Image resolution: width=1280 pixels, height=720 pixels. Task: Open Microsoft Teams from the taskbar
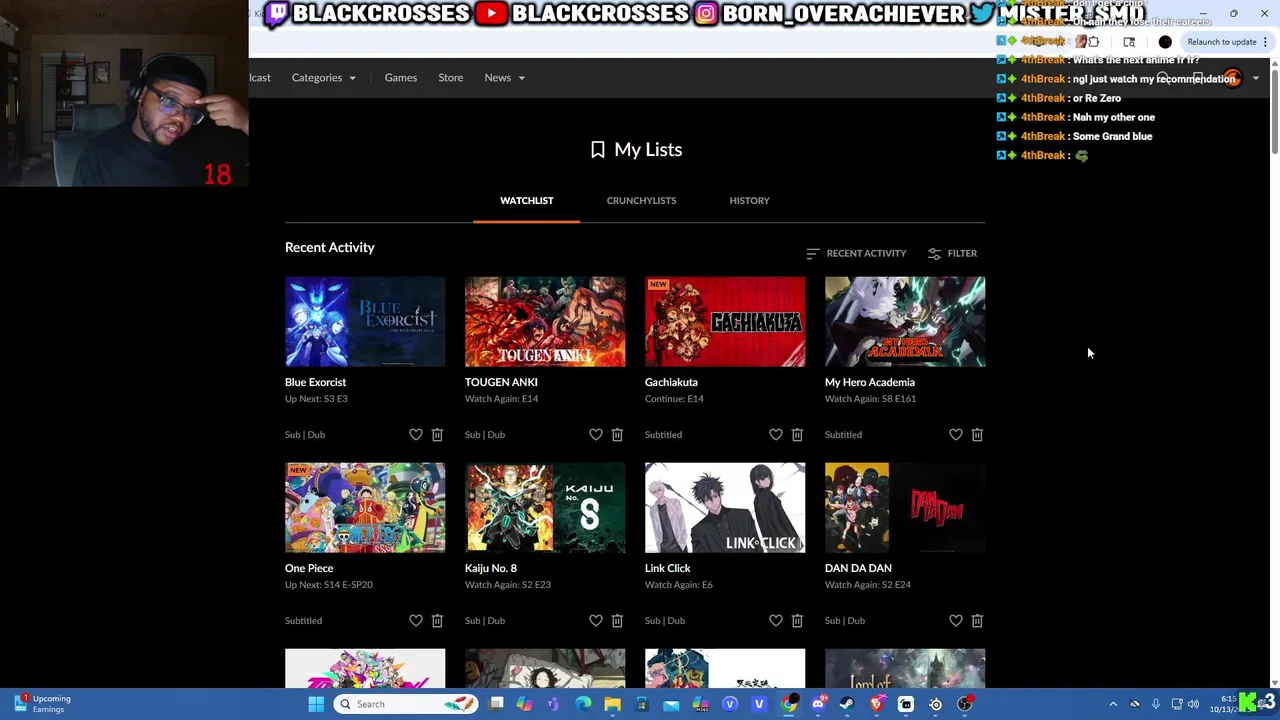tap(554, 704)
